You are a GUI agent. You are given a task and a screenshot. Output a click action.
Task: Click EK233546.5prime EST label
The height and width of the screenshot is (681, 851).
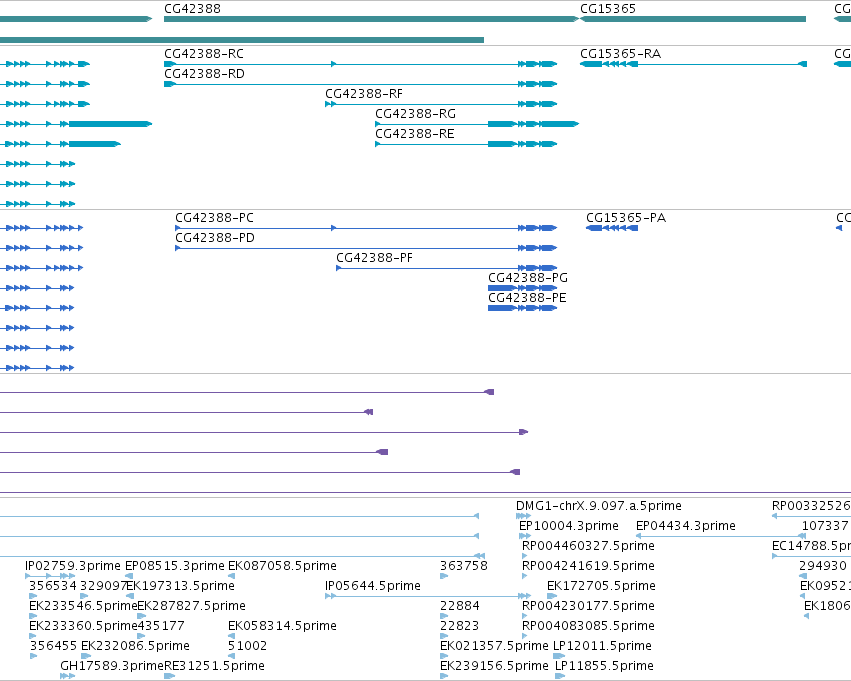[82, 606]
